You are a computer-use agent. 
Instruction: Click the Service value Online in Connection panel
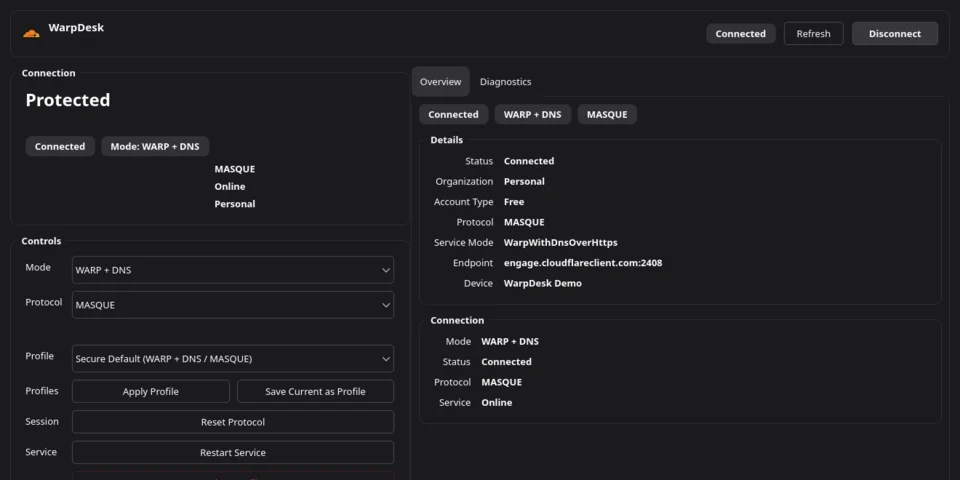click(x=497, y=402)
